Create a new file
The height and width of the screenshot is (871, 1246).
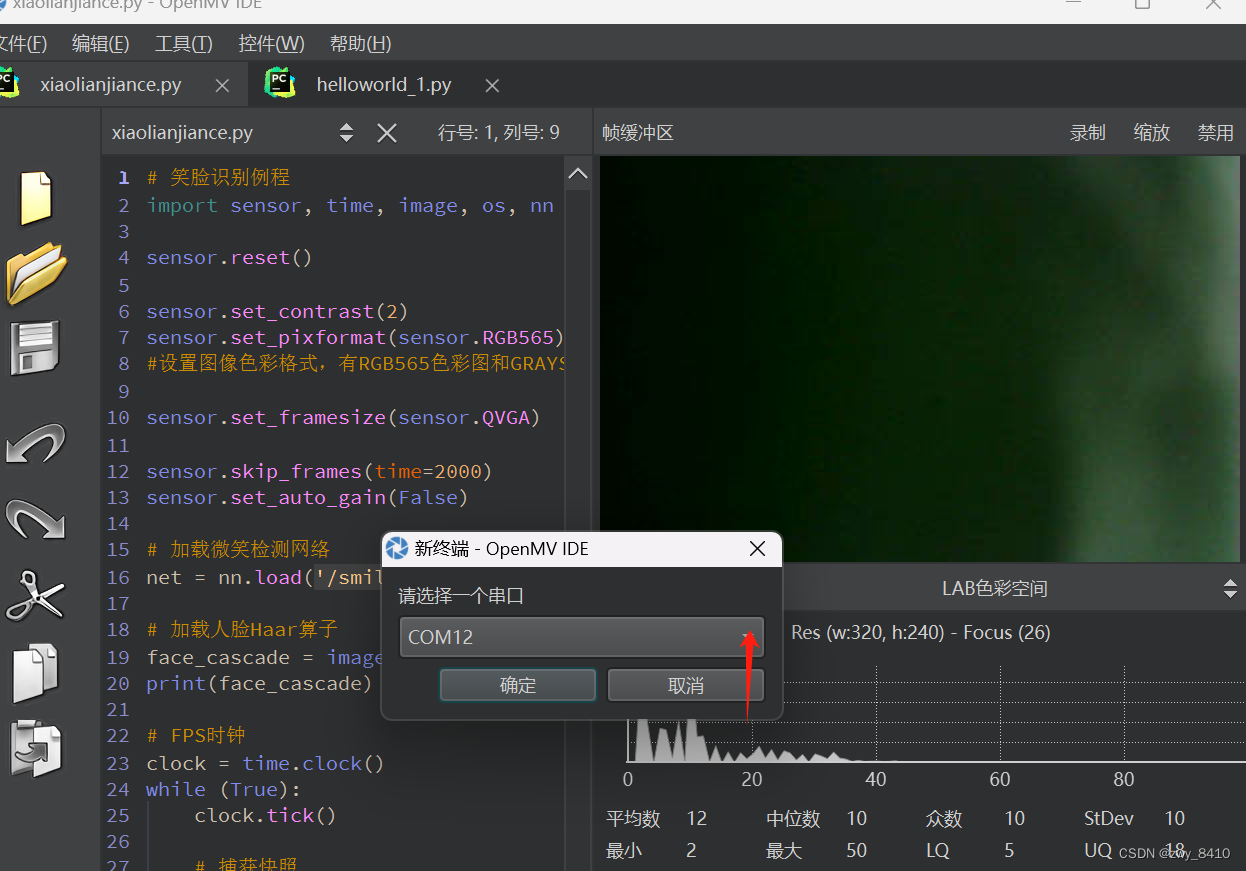click(x=35, y=197)
